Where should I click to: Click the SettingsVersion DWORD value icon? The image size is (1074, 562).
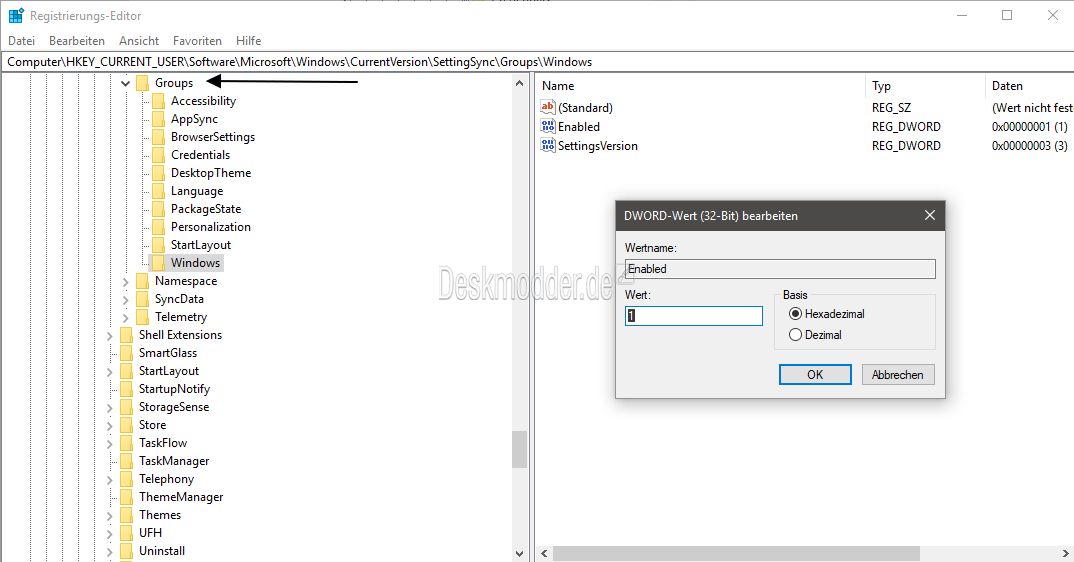[x=547, y=146]
